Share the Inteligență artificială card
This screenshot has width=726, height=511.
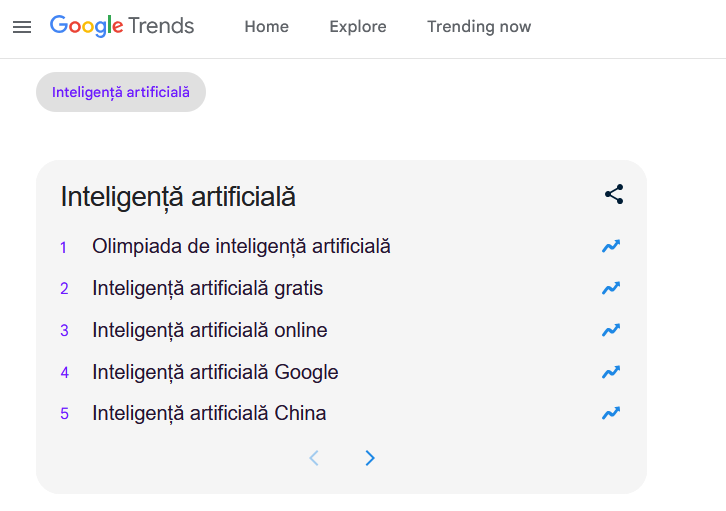click(x=613, y=195)
